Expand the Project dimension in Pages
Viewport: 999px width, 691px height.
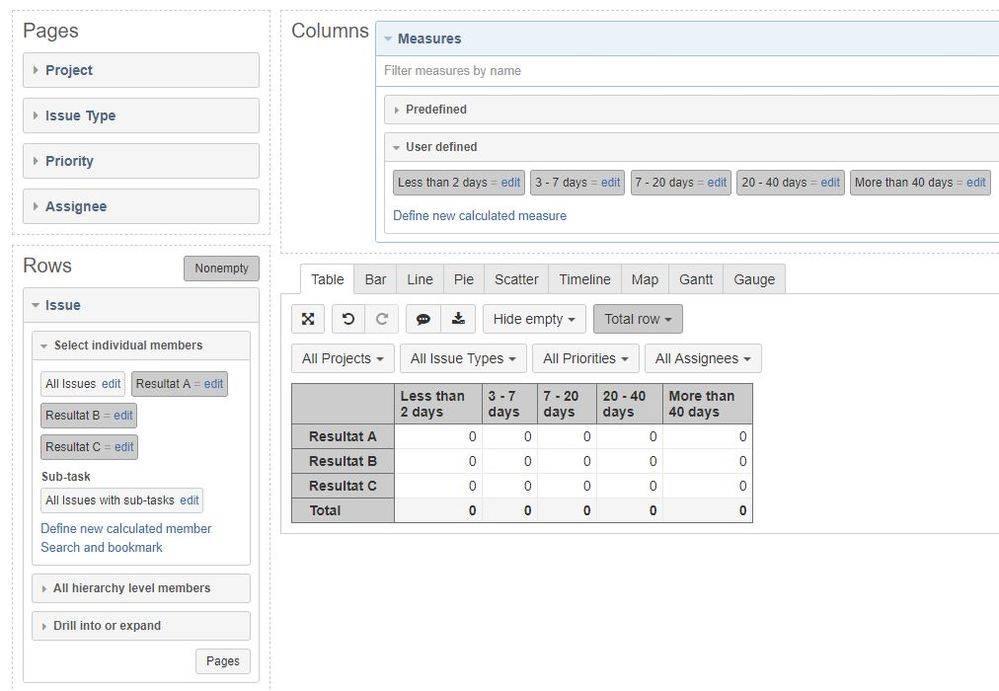[x=141, y=70]
